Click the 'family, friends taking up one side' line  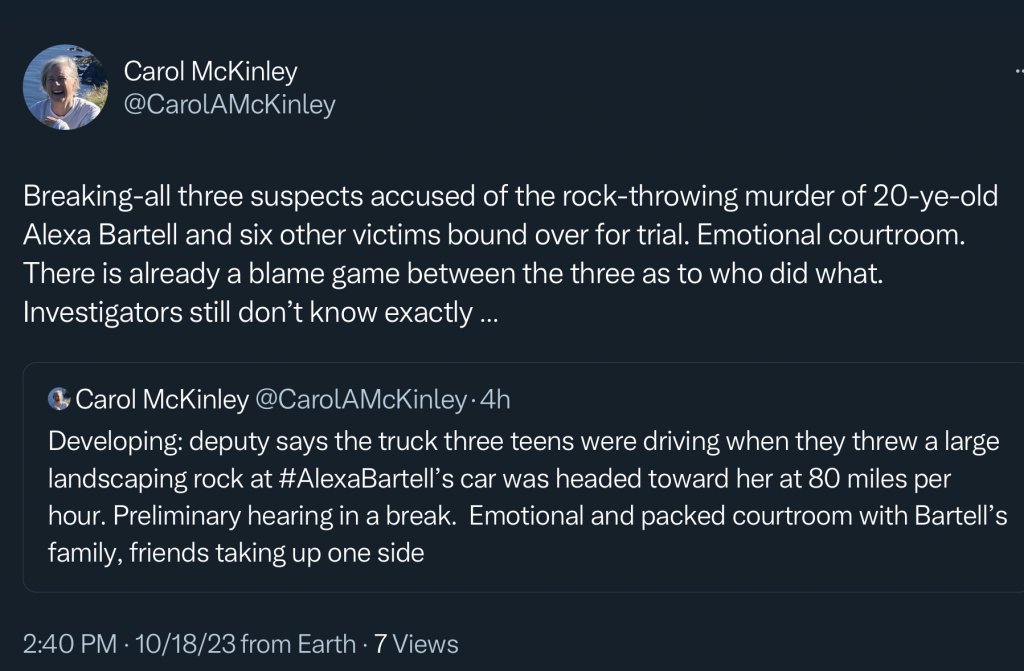click(236, 552)
